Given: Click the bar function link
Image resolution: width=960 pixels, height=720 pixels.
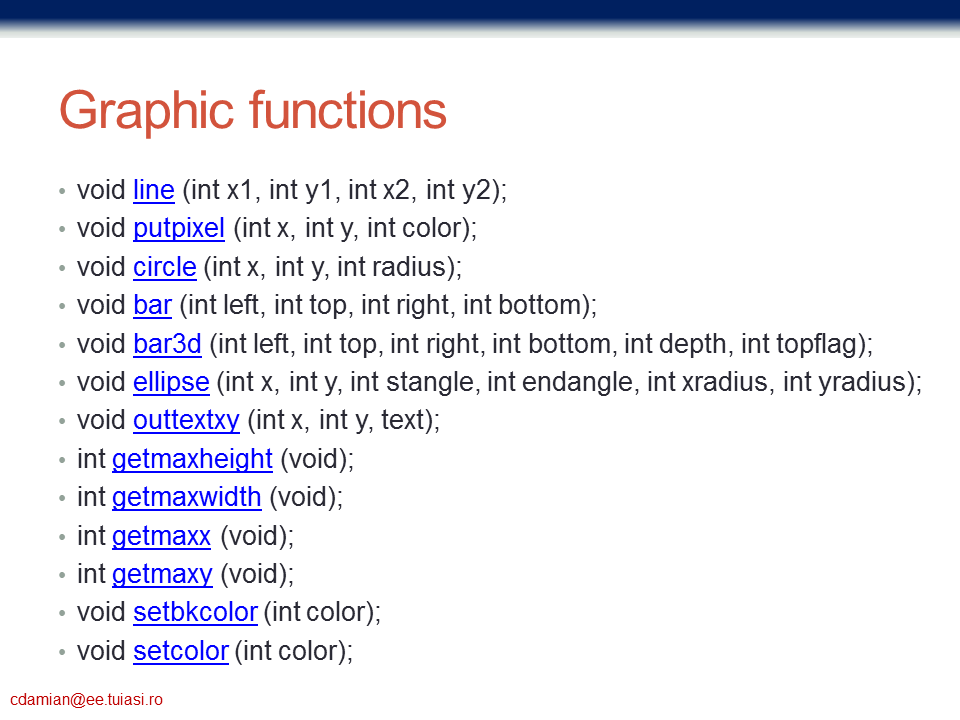Looking at the screenshot, I should pos(152,305).
